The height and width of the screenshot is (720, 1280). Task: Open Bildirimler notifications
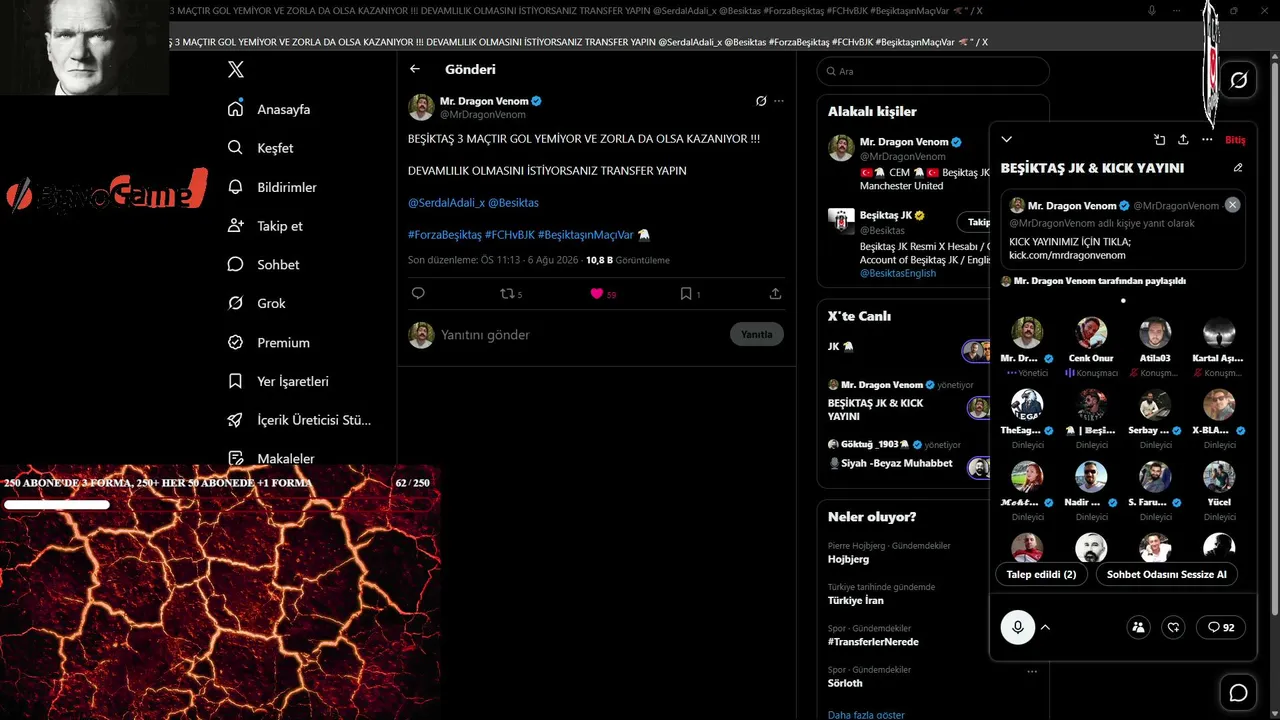point(272,187)
